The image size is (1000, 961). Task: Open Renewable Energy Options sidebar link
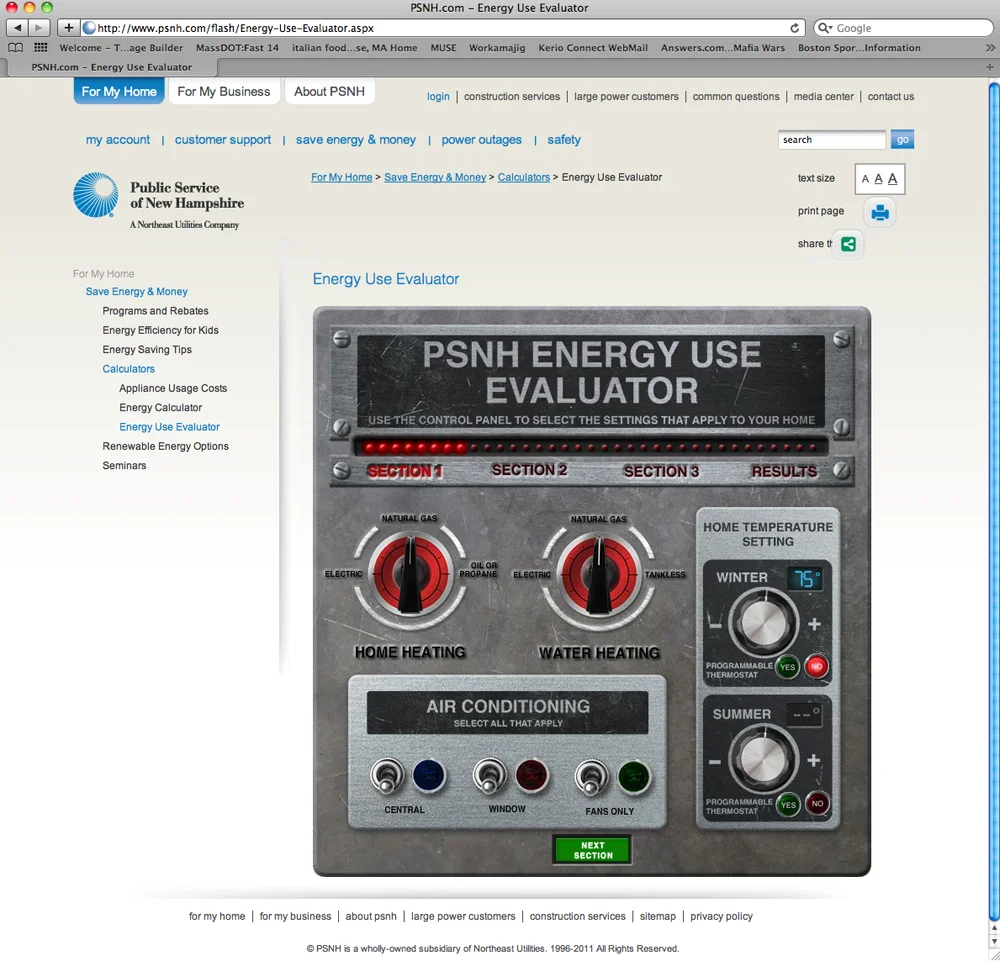point(165,446)
